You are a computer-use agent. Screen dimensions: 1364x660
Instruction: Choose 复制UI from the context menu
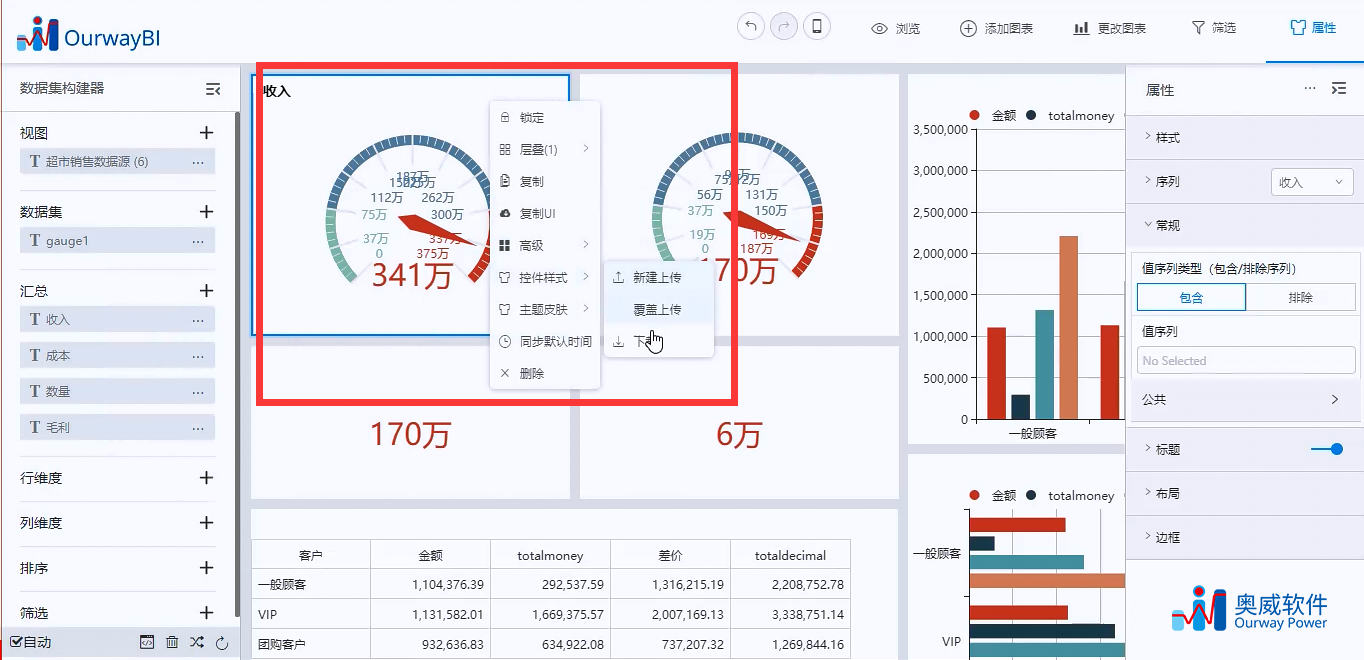pos(544,214)
